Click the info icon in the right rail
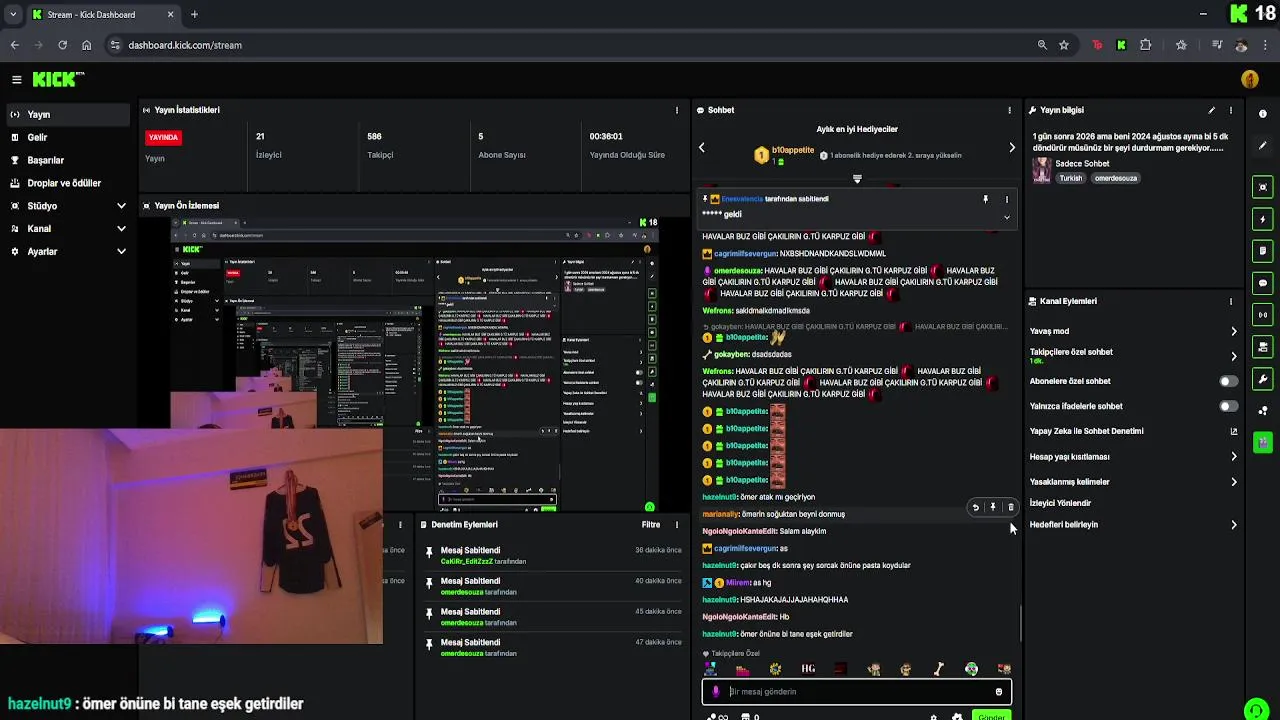Screen dimensions: 1280x720 coord(1263,114)
